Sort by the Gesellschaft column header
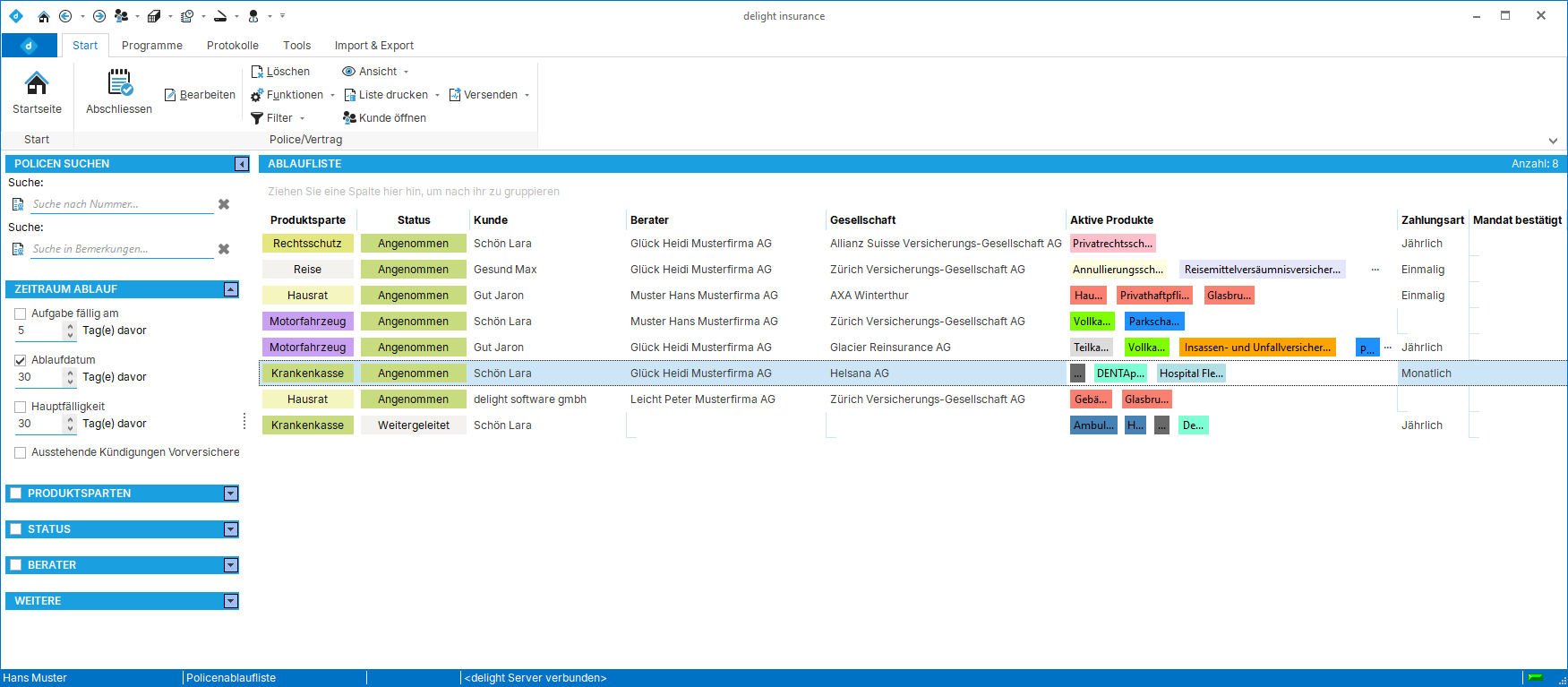Image resolution: width=1568 pixels, height=687 pixels. point(862,220)
